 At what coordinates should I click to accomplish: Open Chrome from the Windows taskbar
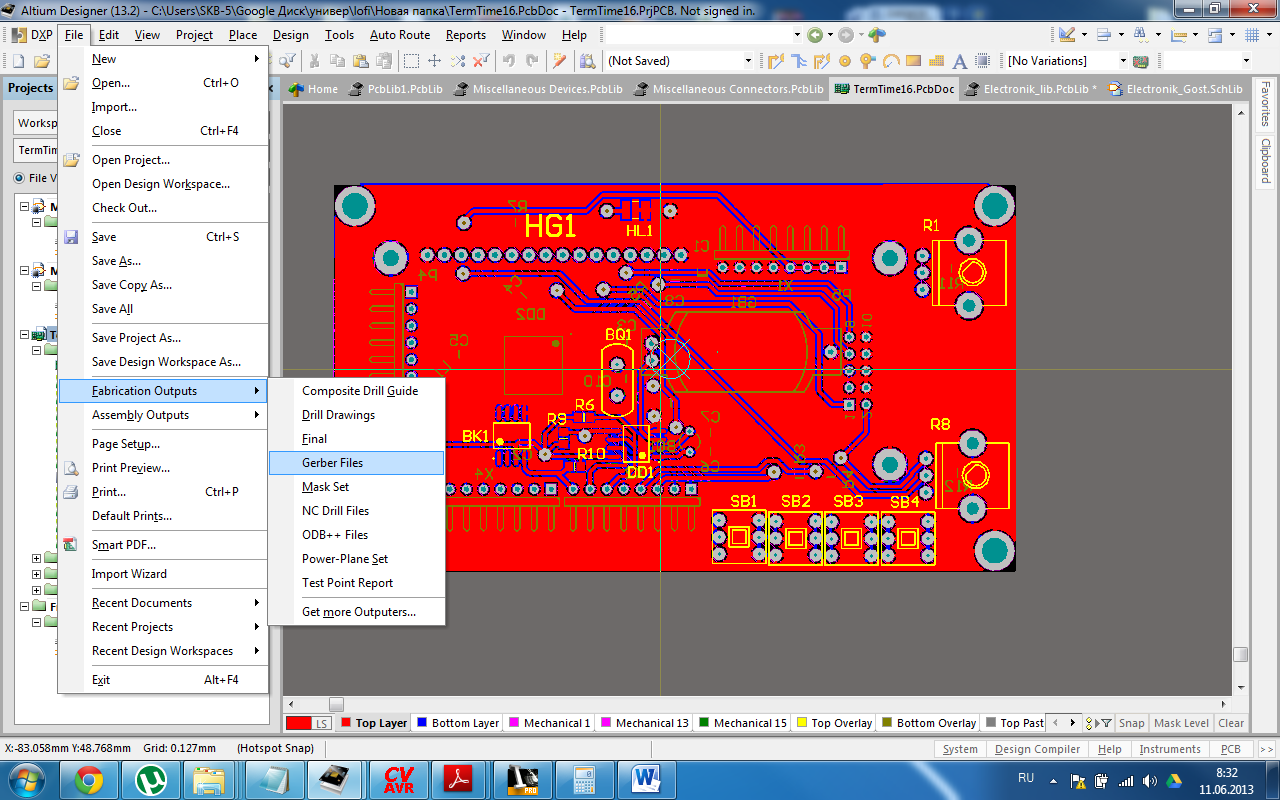click(88, 780)
